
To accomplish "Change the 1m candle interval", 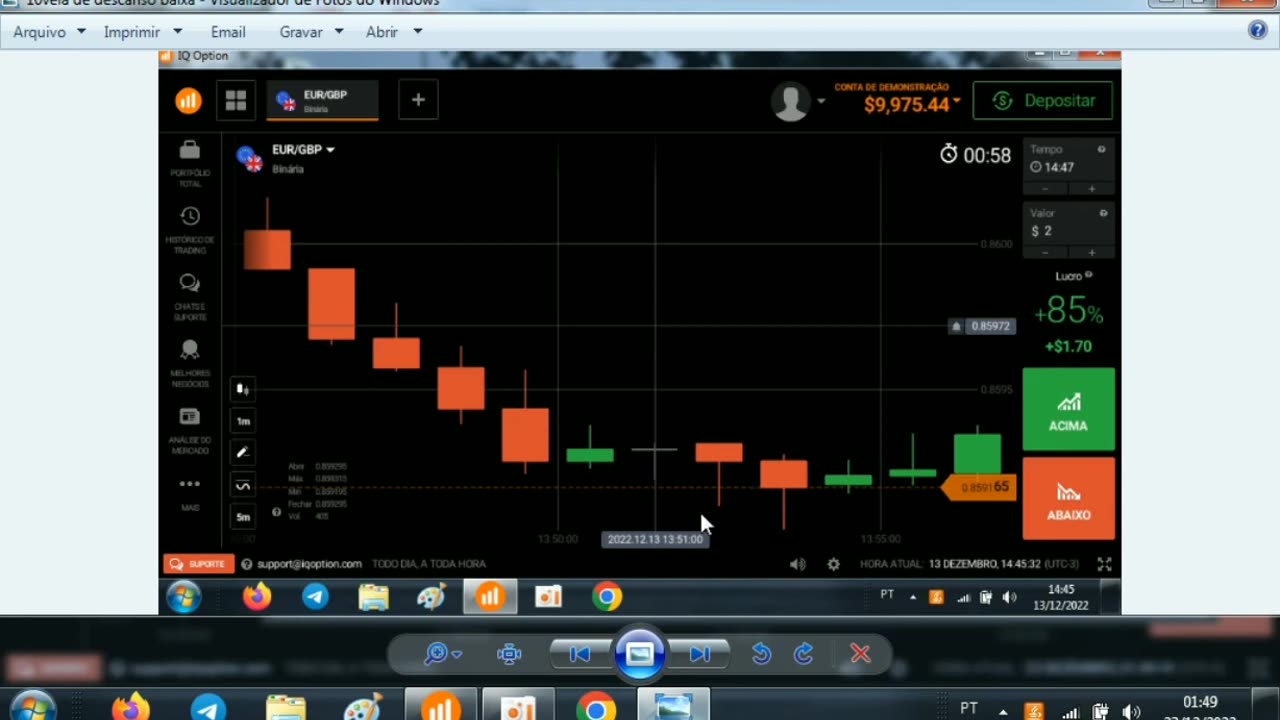I will tap(242, 421).
